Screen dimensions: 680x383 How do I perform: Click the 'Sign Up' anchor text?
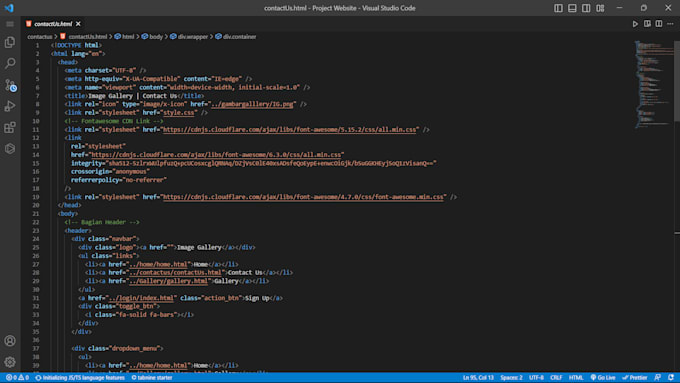257,298
